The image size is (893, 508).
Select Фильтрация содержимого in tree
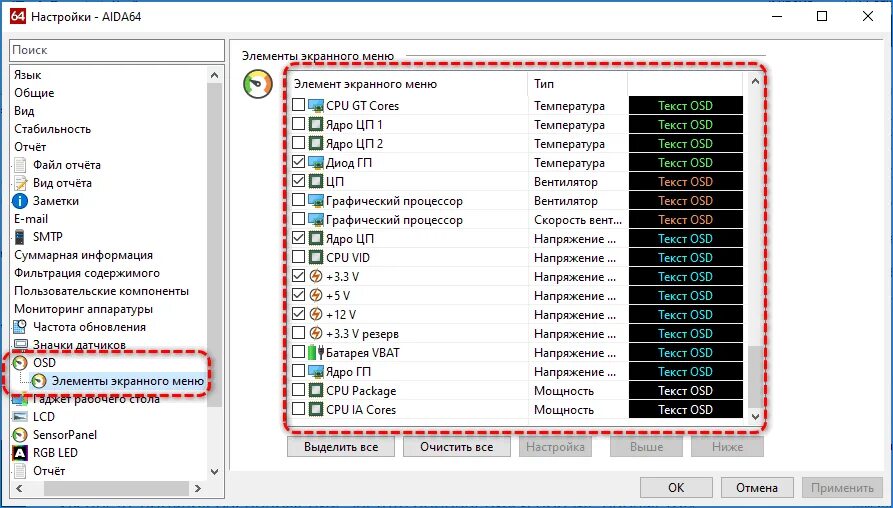pyautogui.click(x=87, y=273)
